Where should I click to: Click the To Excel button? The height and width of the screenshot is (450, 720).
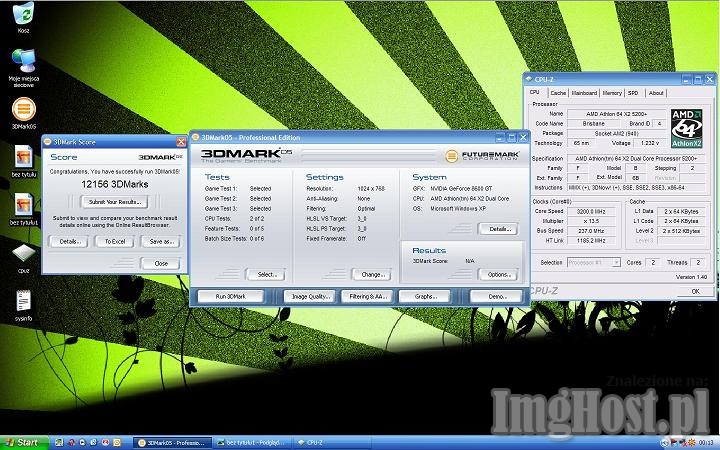(x=115, y=242)
